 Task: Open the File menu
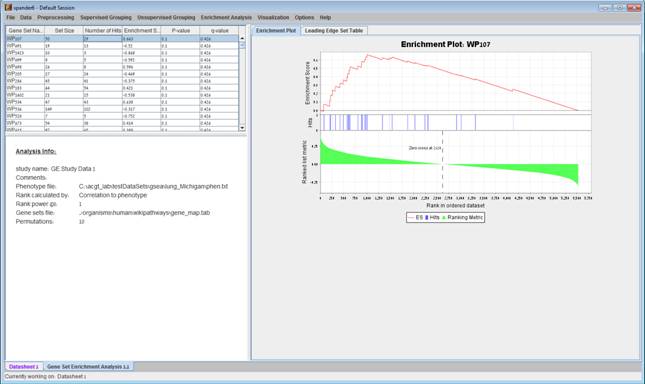(11, 17)
